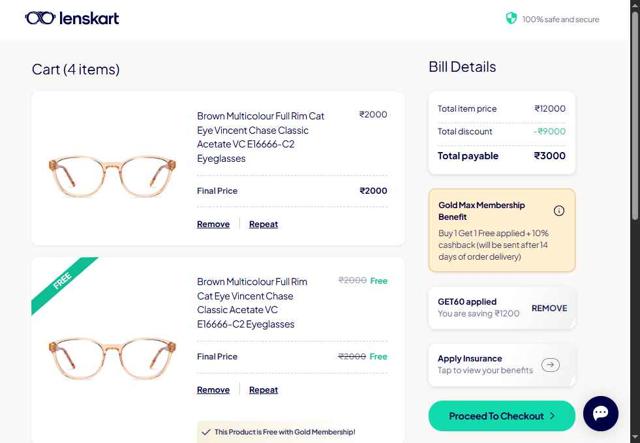This screenshot has width=640, height=443.
Task: Remove the Free eyeglasses item
Action: 213,390
